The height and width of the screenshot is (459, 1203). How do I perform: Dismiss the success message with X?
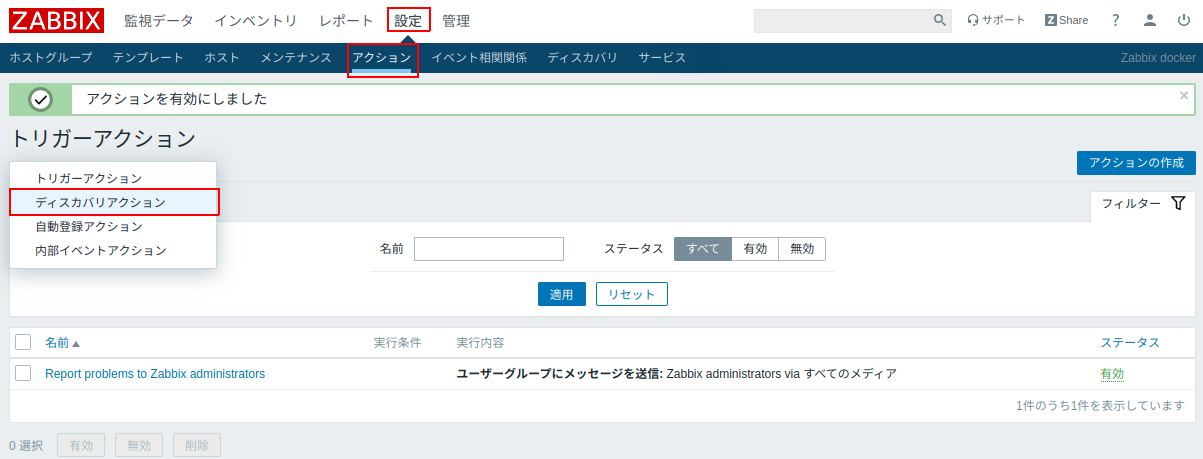point(1184,96)
